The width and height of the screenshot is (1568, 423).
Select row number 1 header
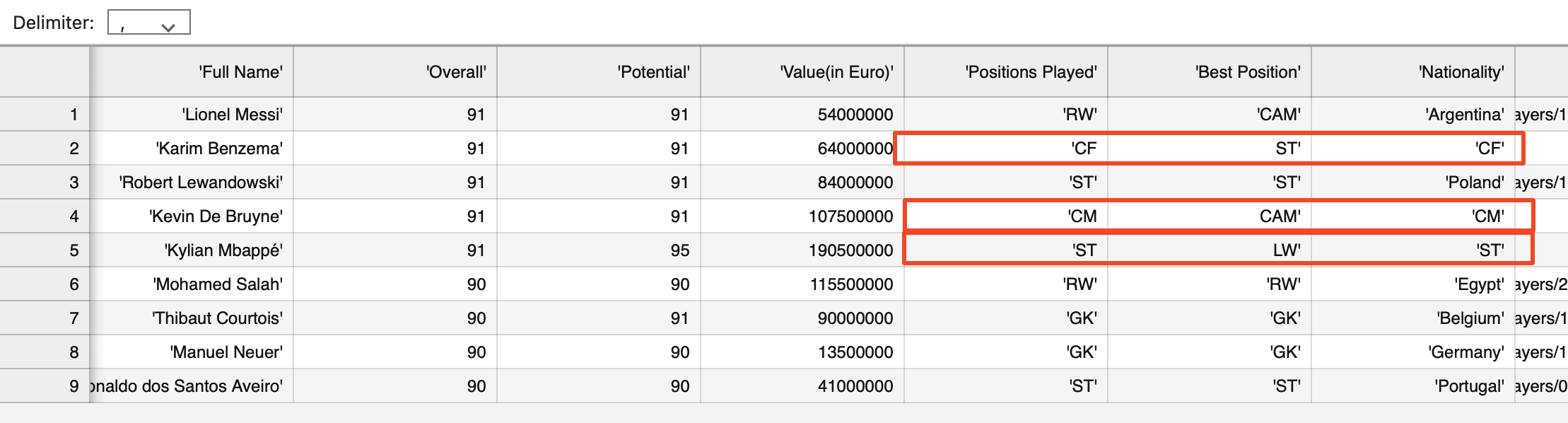pyautogui.click(x=45, y=115)
